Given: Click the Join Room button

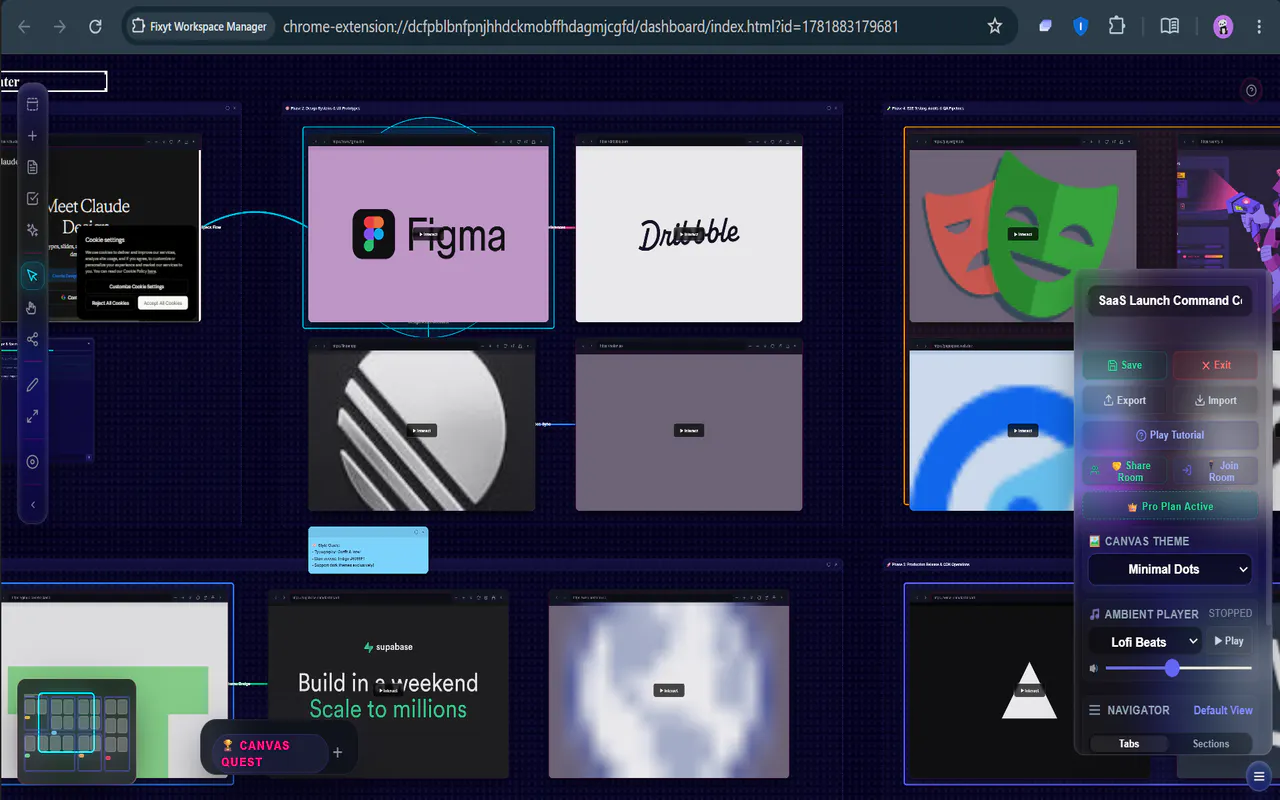Looking at the screenshot, I should (x=1215, y=471).
